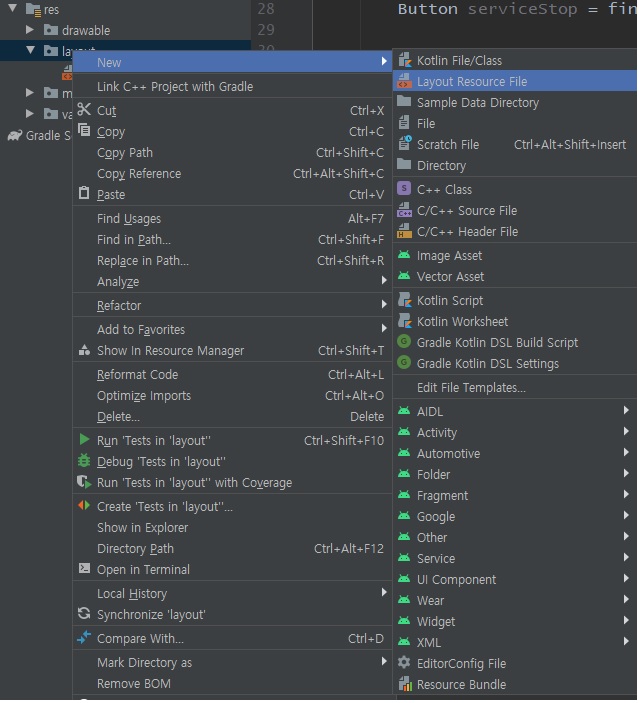Open the Analyze submenu arrow
639x703 pixels.
(384, 281)
